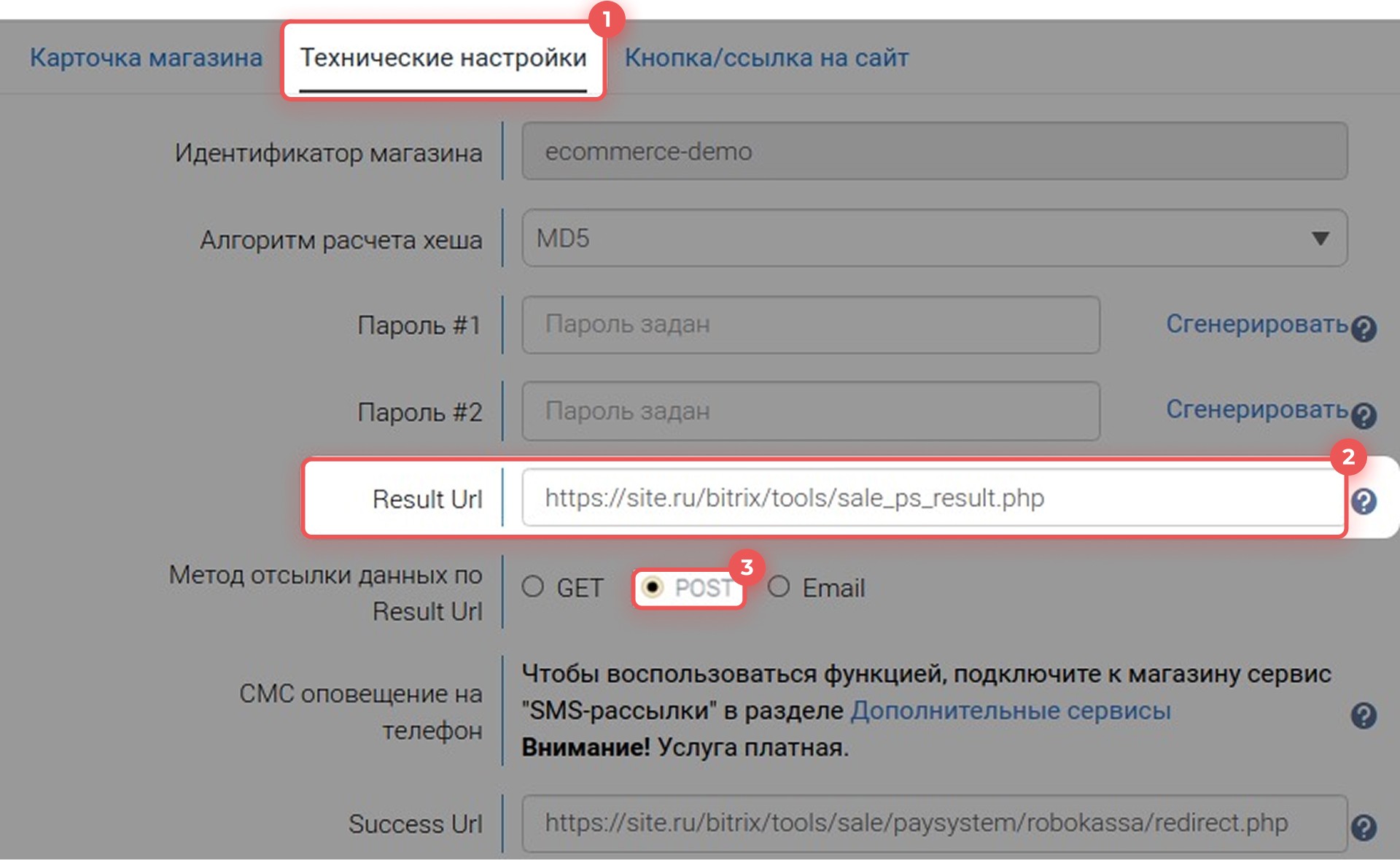This screenshot has height=860, width=1400.
Task: Click help icon for СМС оповещение section
Action: tap(1363, 715)
